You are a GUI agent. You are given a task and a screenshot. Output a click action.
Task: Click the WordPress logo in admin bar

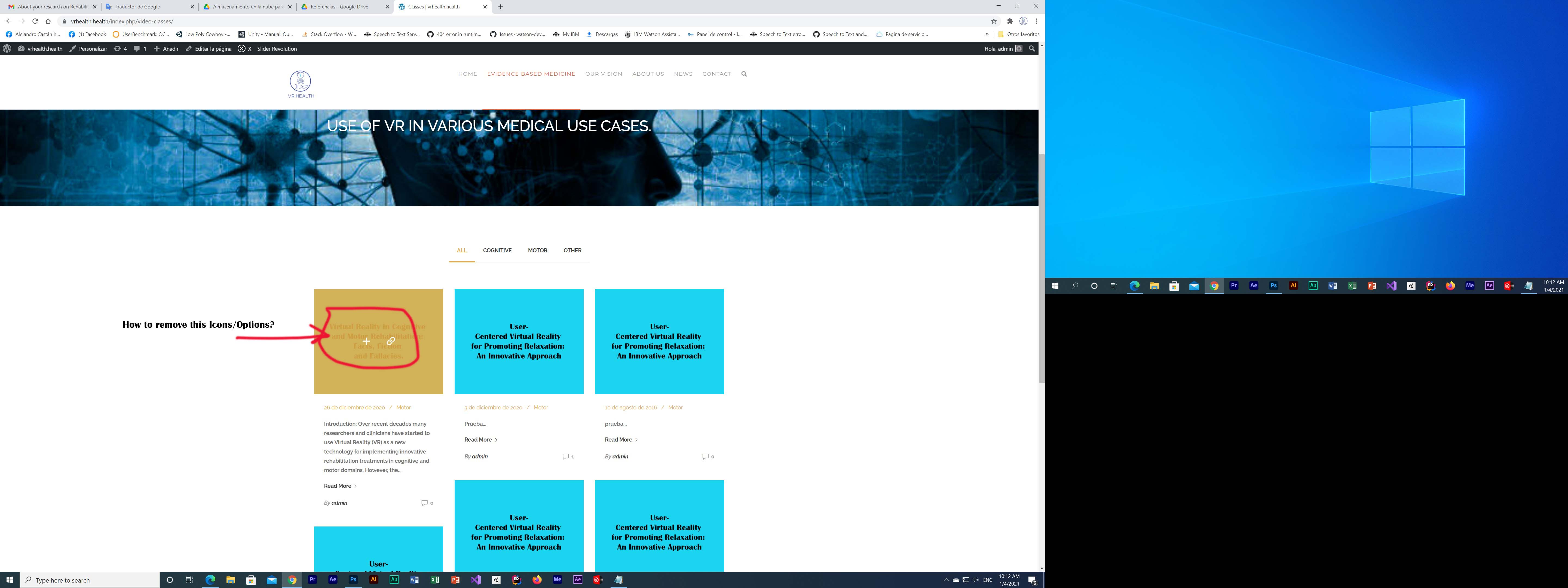tap(7, 49)
